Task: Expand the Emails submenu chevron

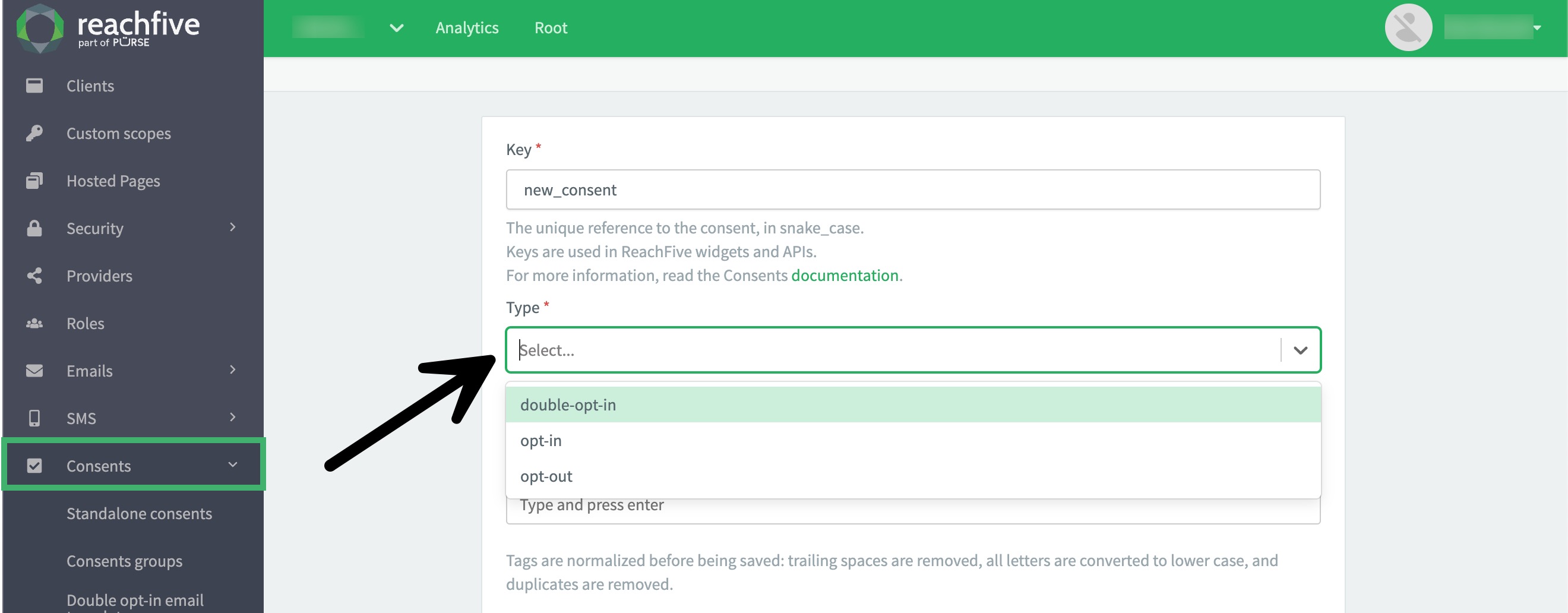Action: (232, 369)
